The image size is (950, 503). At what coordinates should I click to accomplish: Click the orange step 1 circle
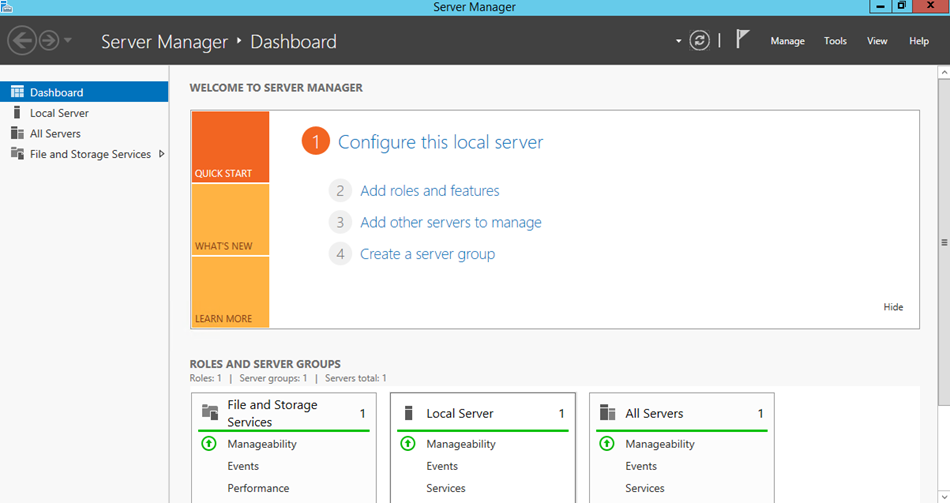[316, 141]
